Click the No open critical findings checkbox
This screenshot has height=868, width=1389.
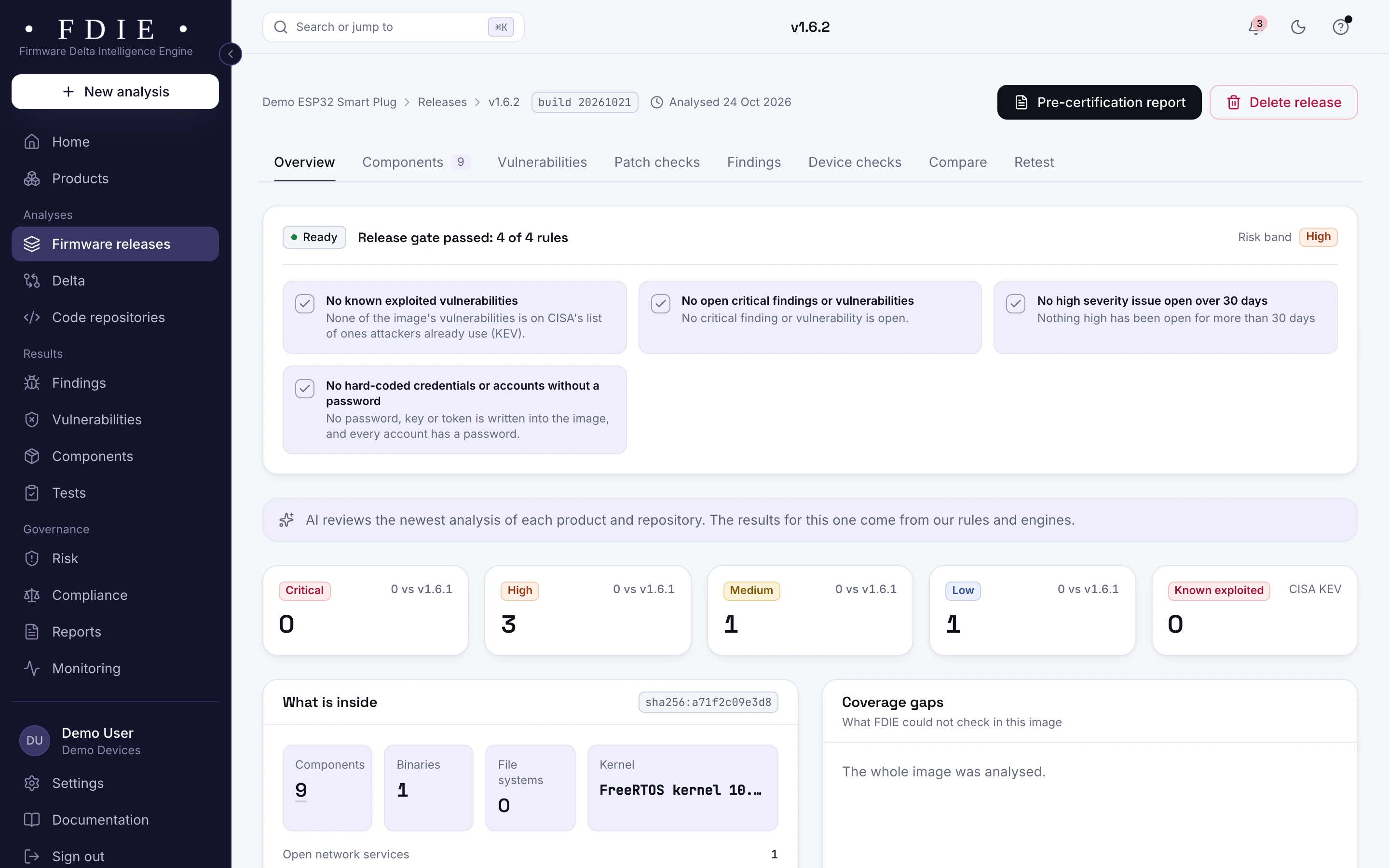[661, 304]
